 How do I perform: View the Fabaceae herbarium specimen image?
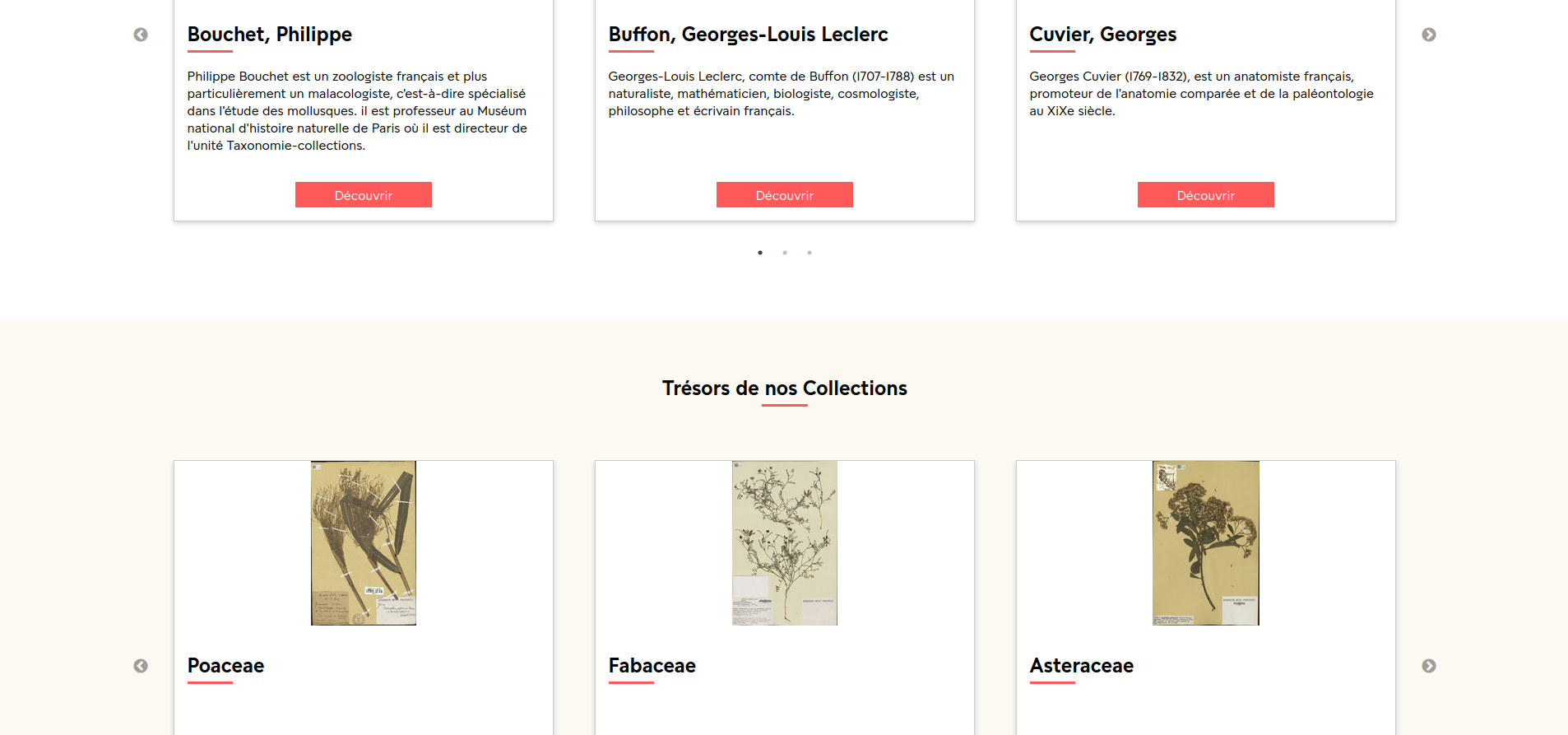(784, 543)
